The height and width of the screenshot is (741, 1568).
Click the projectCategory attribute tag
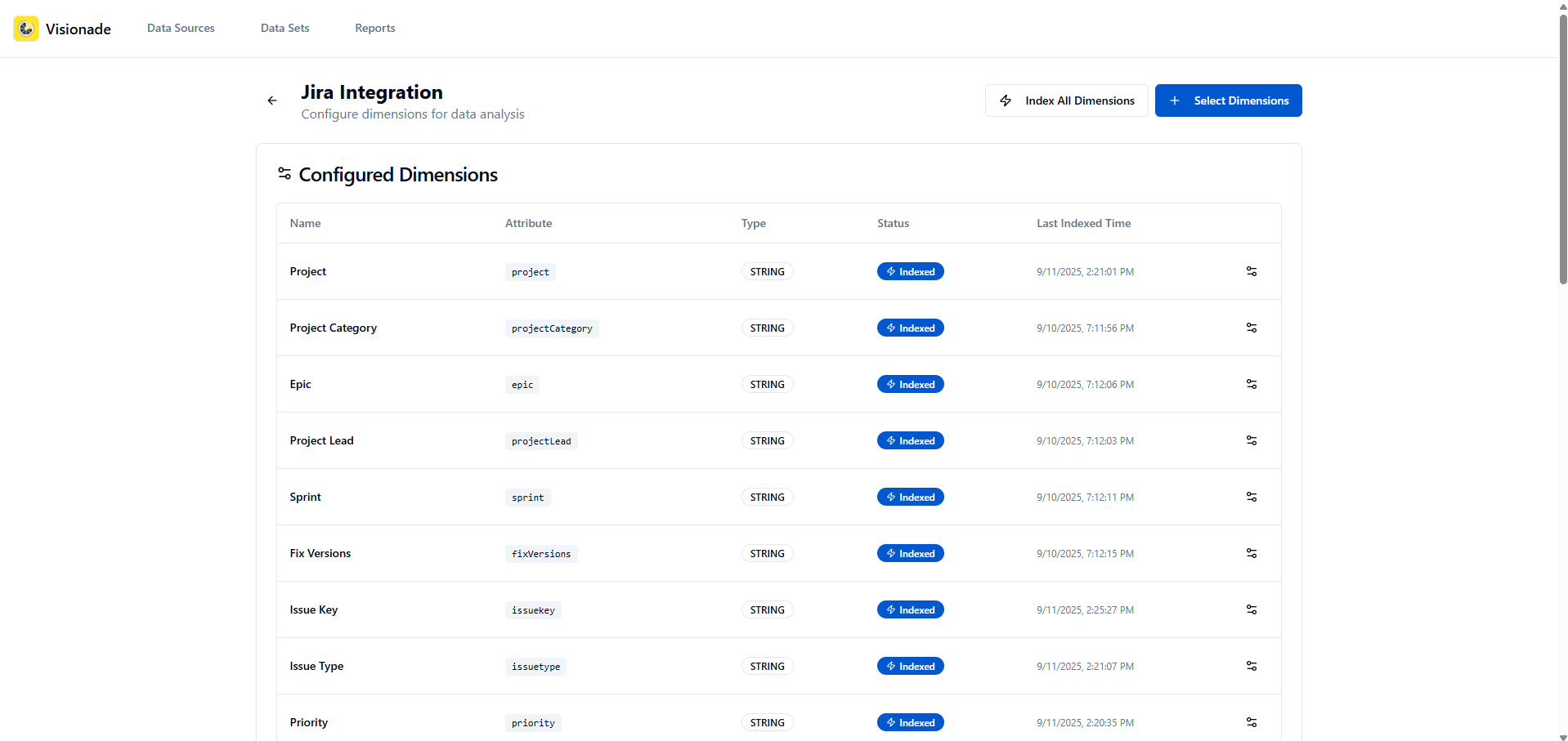552,328
